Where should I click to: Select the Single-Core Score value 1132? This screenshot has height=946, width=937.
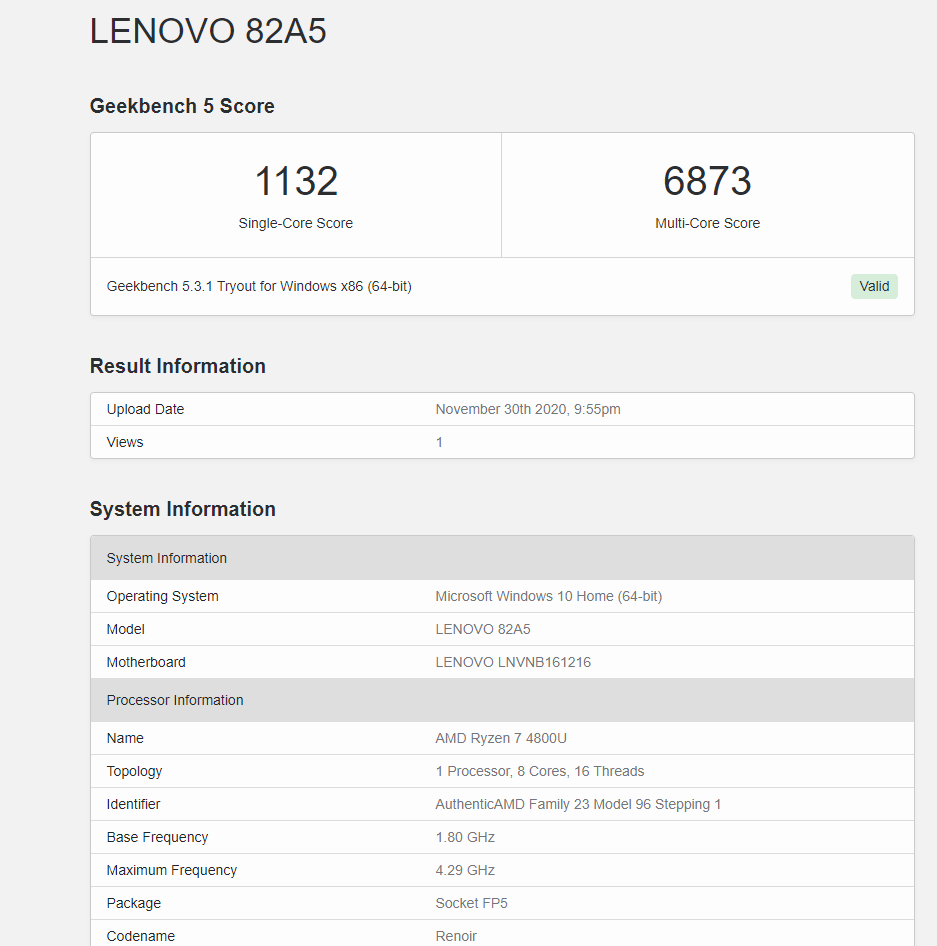click(x=295, y=181)
